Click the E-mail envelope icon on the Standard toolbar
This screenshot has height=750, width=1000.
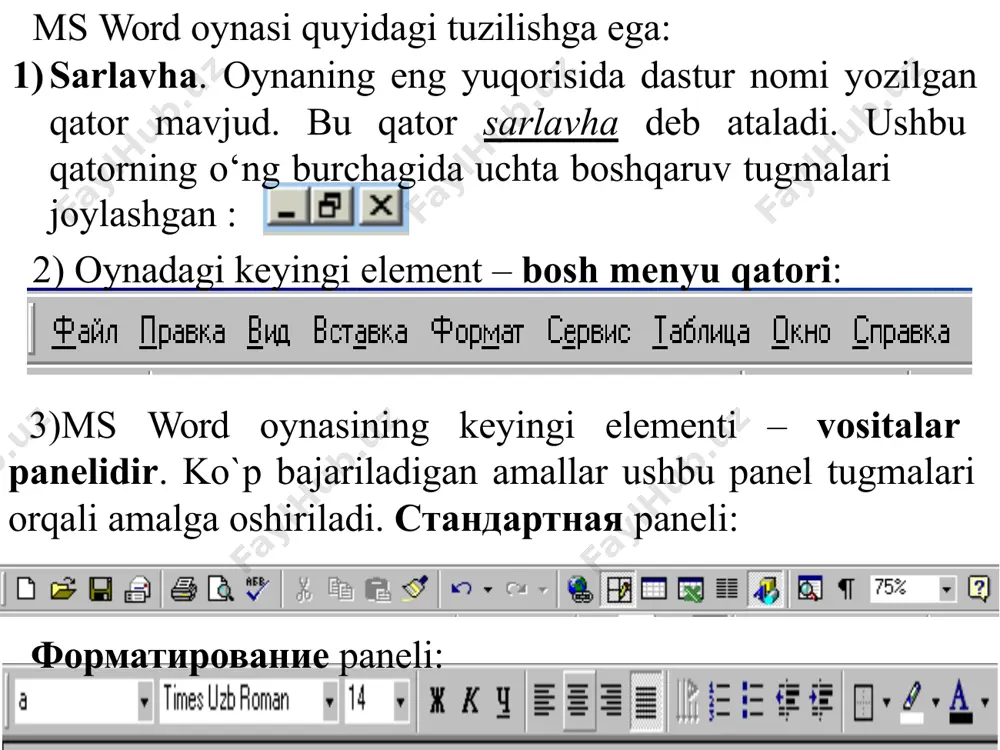pos(138,588)
